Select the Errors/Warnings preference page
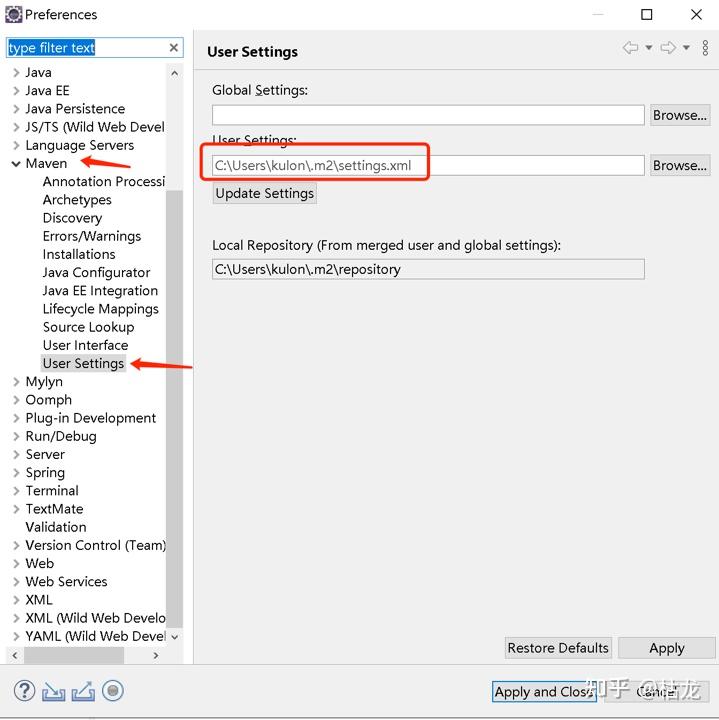Image resolution: width=719 pixels, height=720 pixels. [92, 236]
